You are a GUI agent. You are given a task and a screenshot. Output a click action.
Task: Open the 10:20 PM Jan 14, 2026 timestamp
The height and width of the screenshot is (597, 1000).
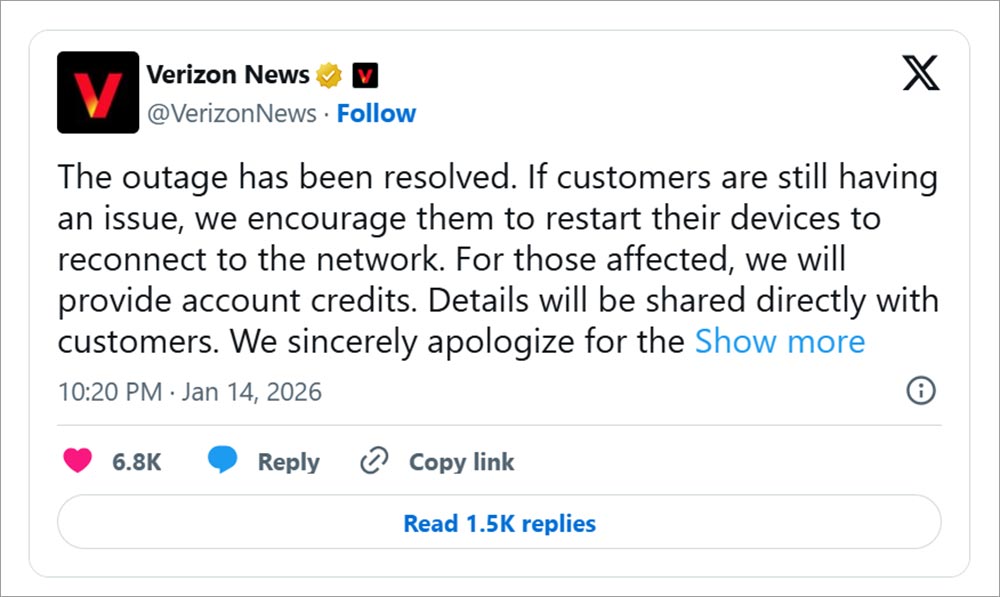[190, 391]
